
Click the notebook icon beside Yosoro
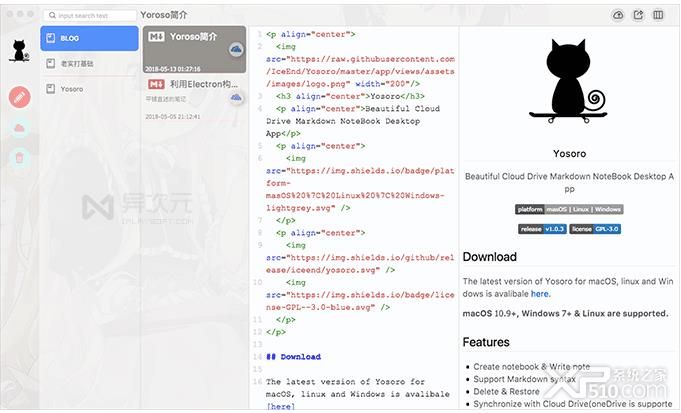pos(51,89)
